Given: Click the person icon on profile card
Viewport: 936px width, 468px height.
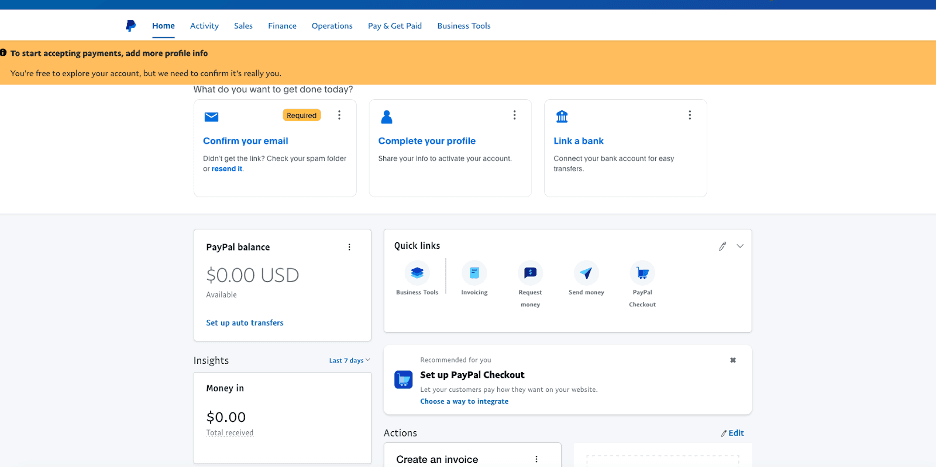Looking at the screenshot, I should pos(386,117).
